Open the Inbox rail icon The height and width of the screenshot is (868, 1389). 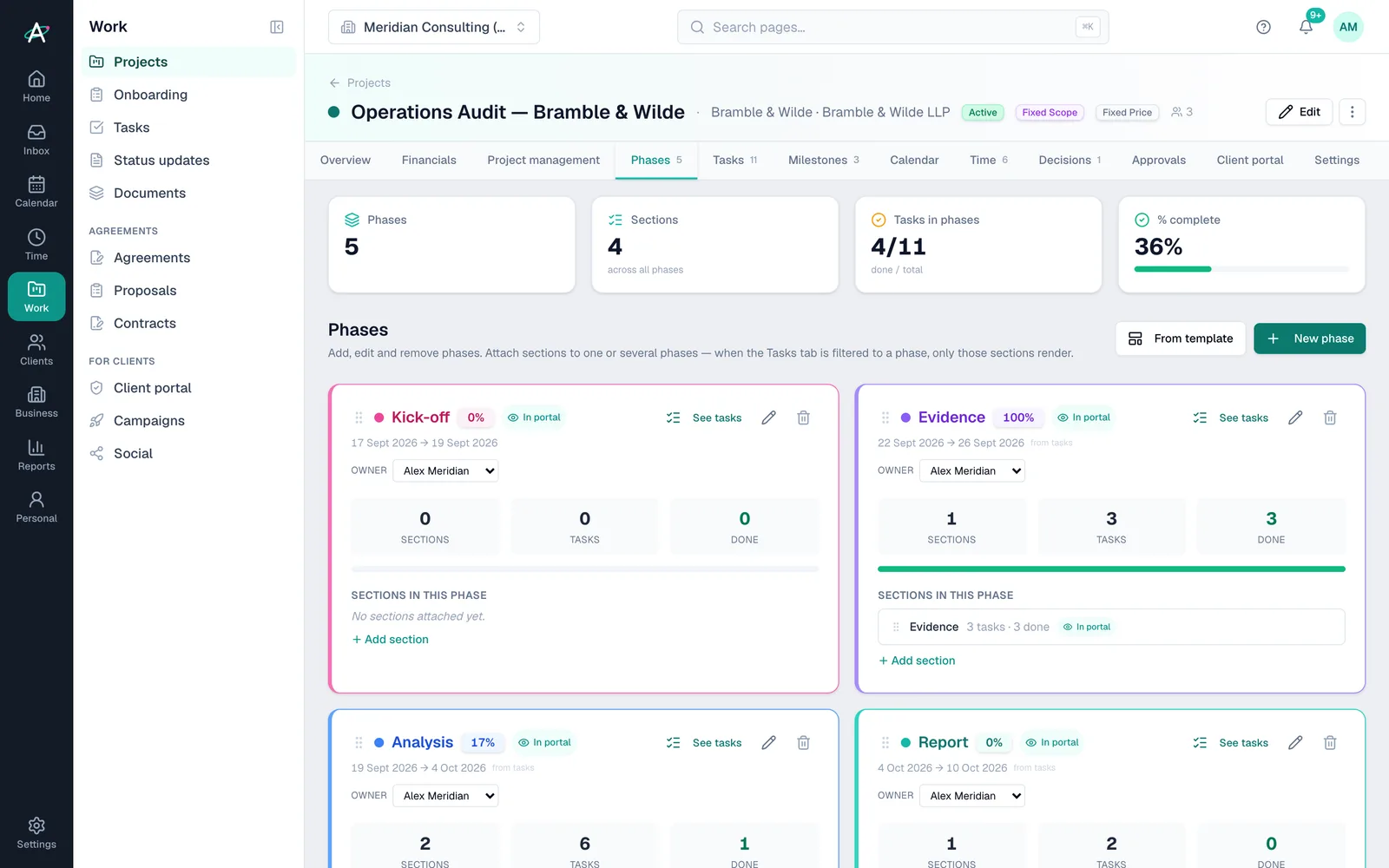(36, 140)
